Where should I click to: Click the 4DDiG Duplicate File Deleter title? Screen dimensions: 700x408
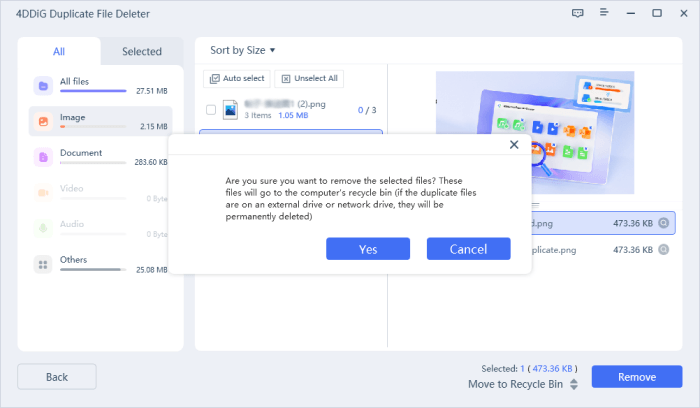tap(83, 14)
